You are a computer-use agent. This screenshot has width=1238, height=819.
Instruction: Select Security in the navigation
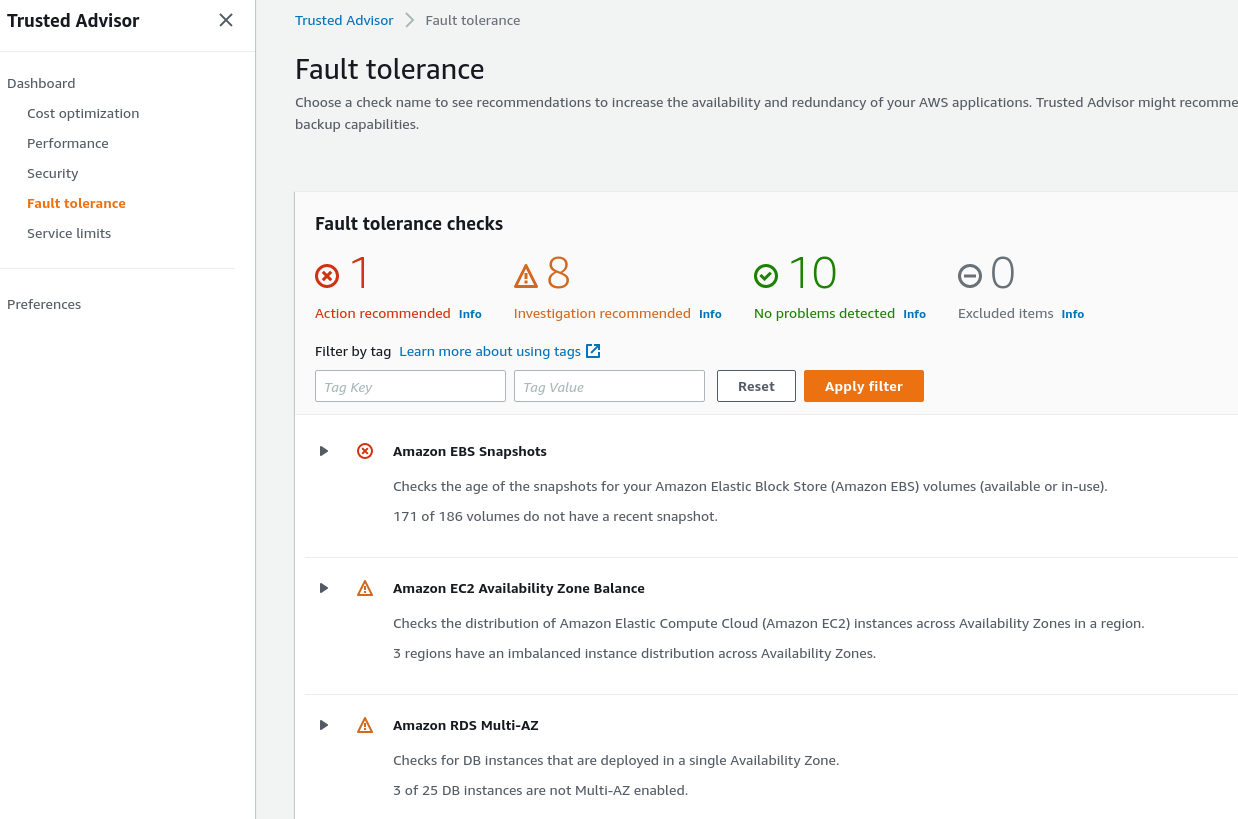click(x=52, y=173)
